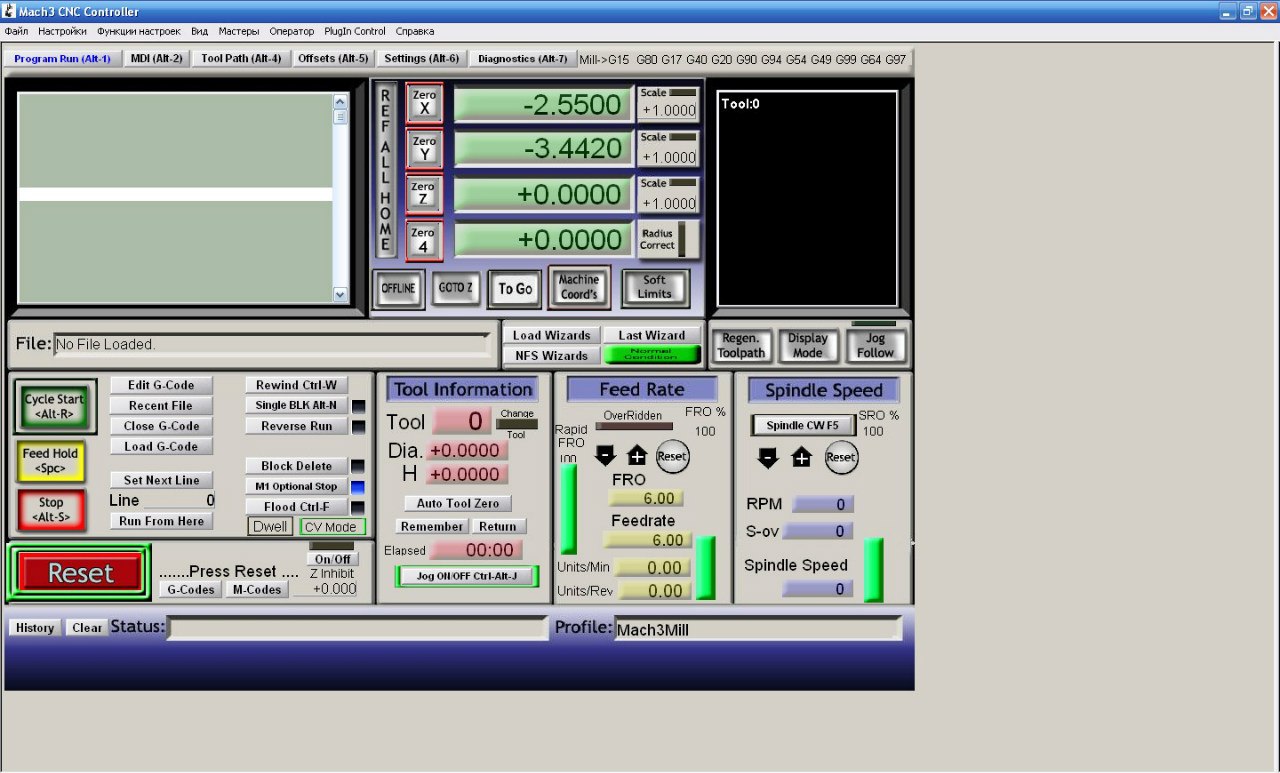Image resolution: width=1280 pixels, height=773 pixels.
Task: Click the big red Reset button
Action: coord(80,573)
